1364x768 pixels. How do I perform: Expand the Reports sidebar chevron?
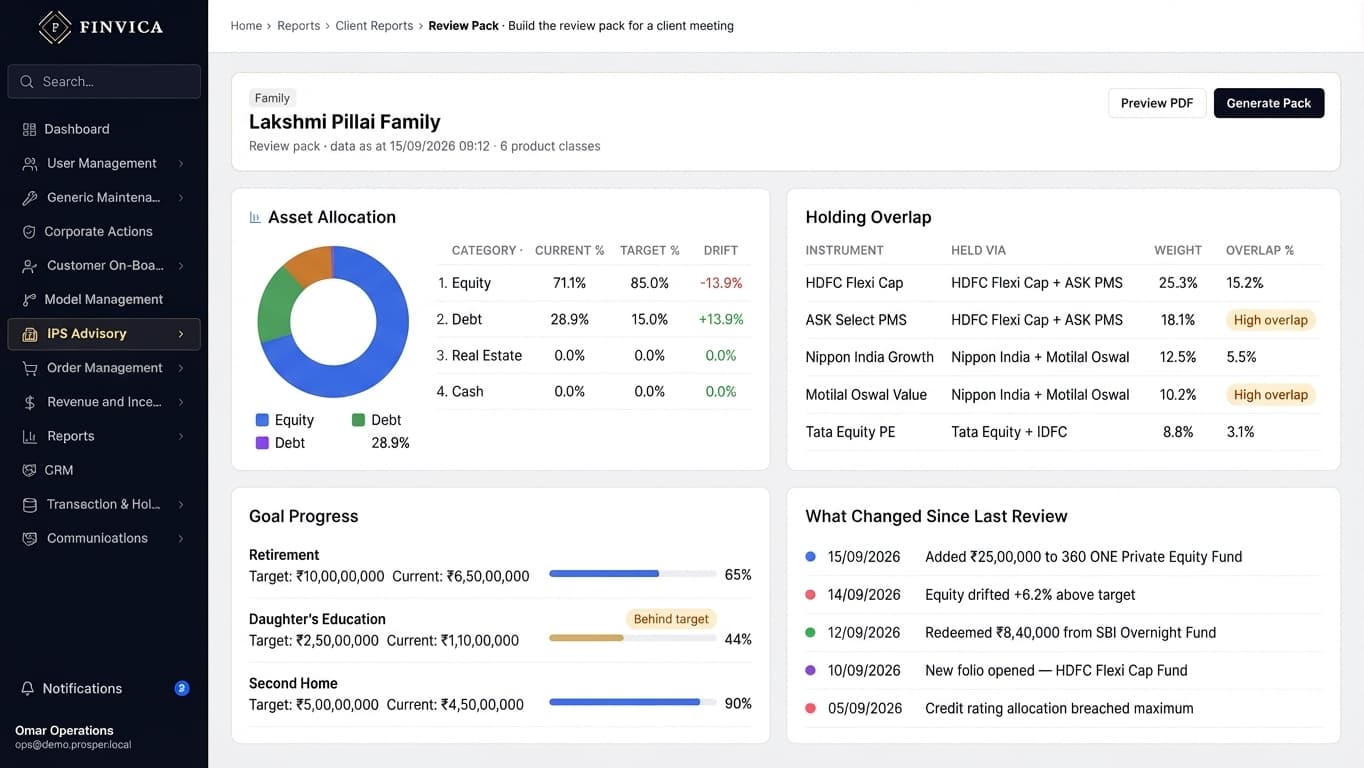pyautogui.click(x=181, y=436)
